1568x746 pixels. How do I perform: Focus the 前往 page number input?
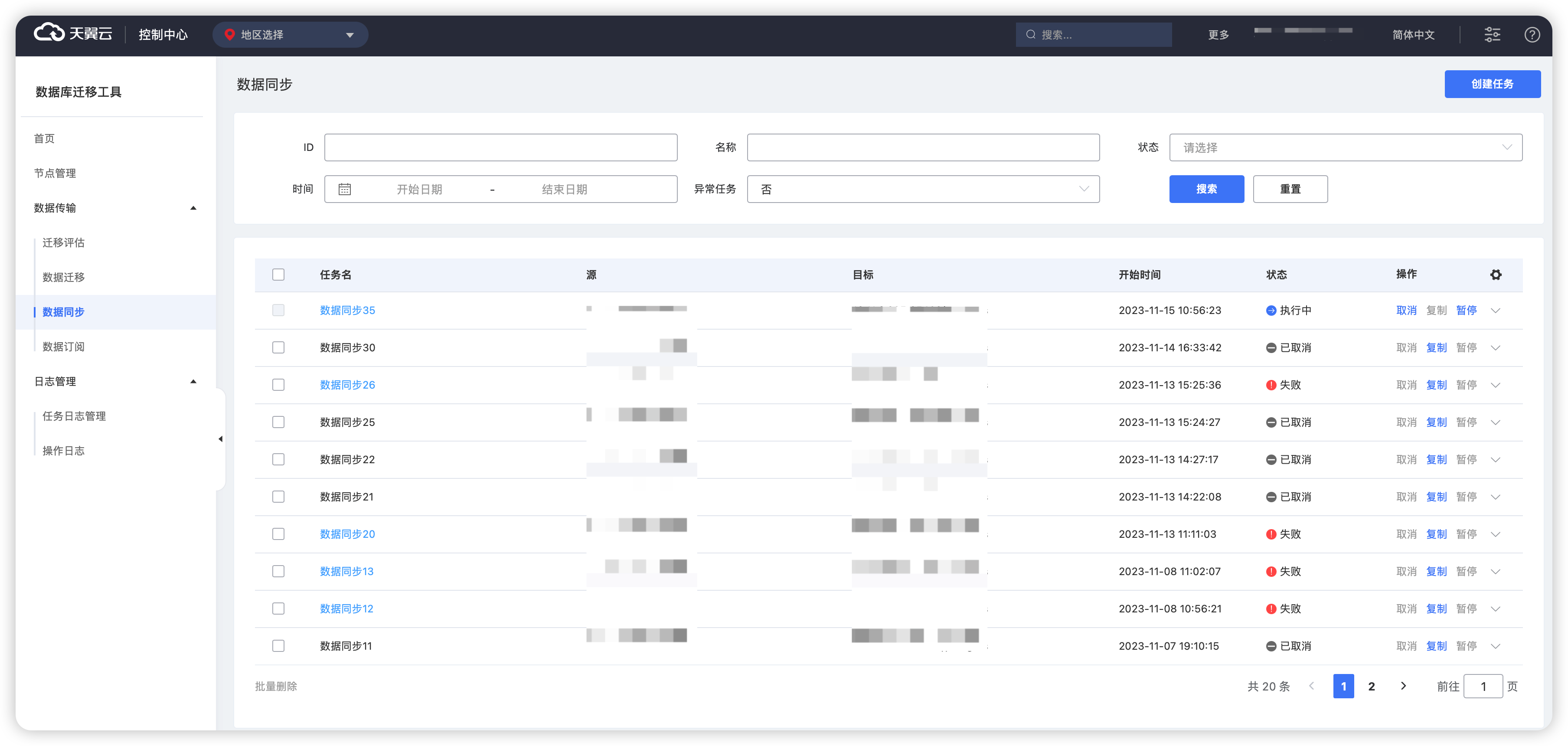point(1483,686)
